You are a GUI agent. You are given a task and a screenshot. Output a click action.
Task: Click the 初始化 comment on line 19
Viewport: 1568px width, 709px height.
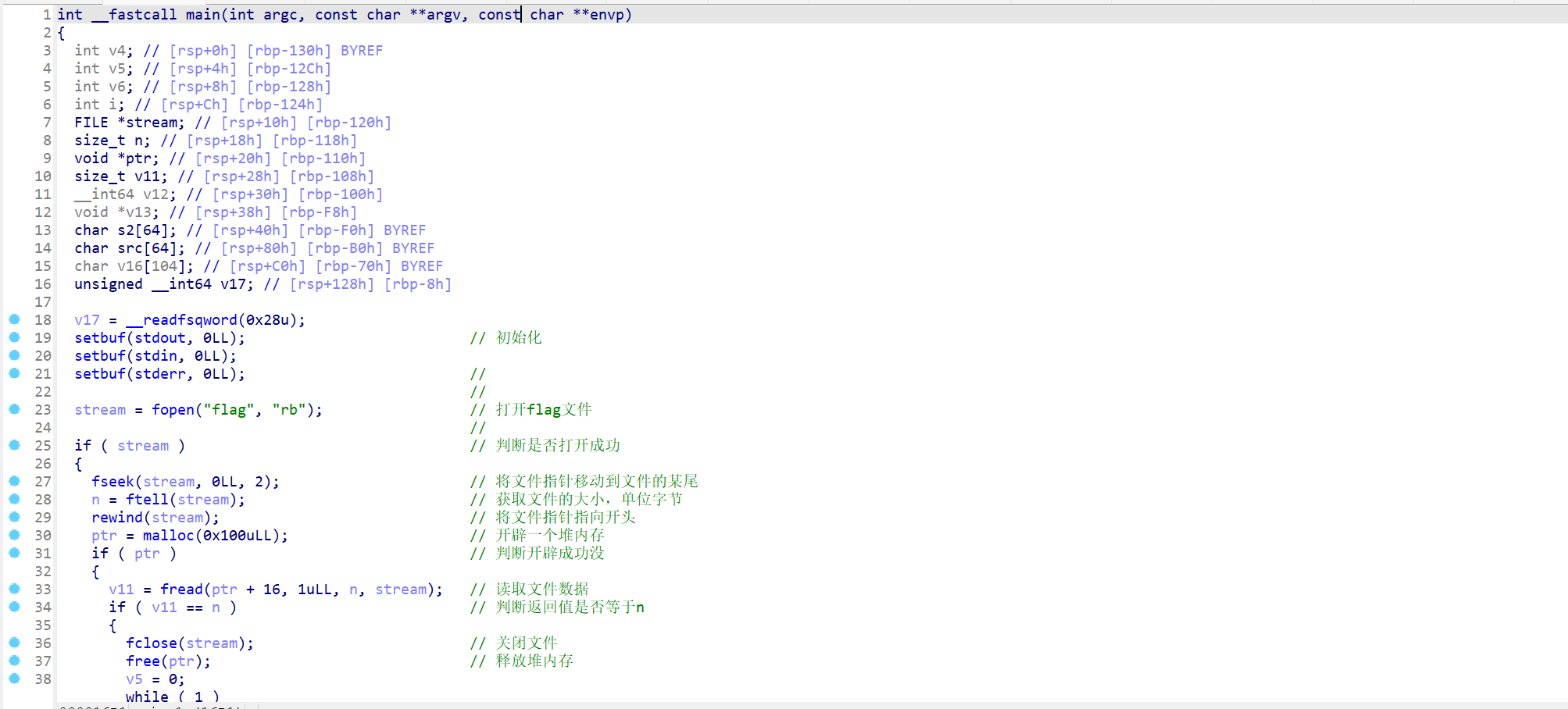pyautogui.click(x=518, y=338)
